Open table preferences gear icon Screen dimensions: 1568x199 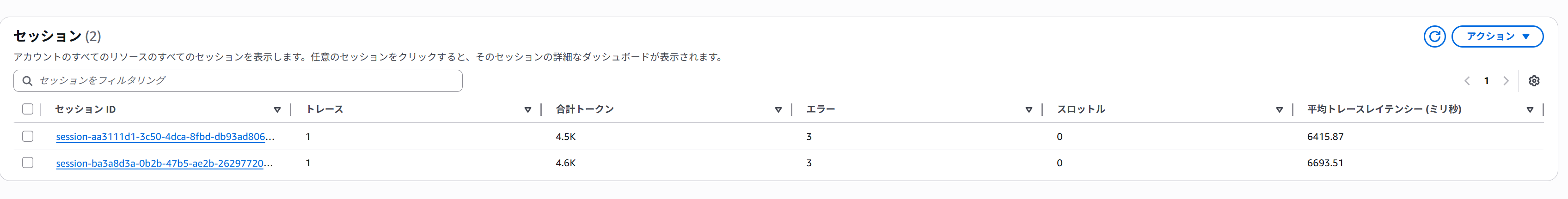[x=1534, y=81]
